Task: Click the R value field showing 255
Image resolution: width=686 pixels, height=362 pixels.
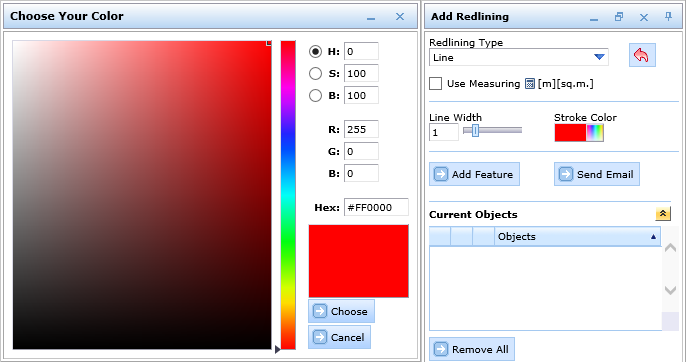Action: [x=361, y=129]
